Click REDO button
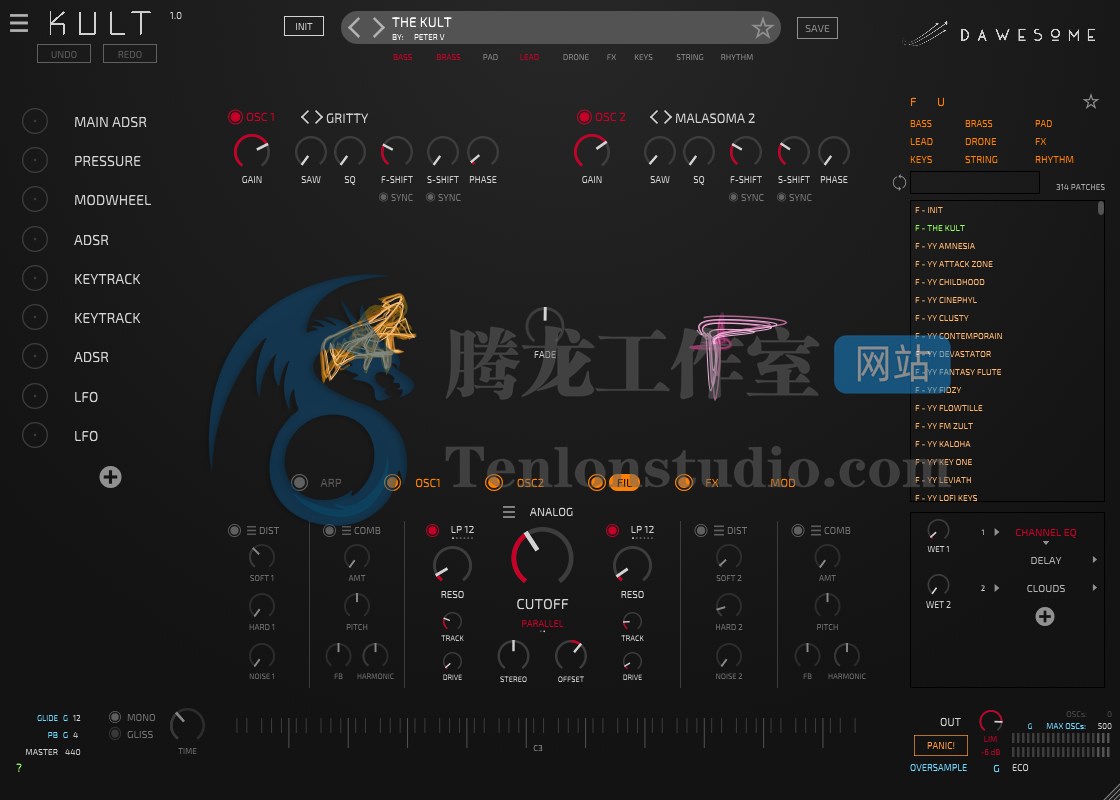1120x800 pixels. [x=129, y=54]
